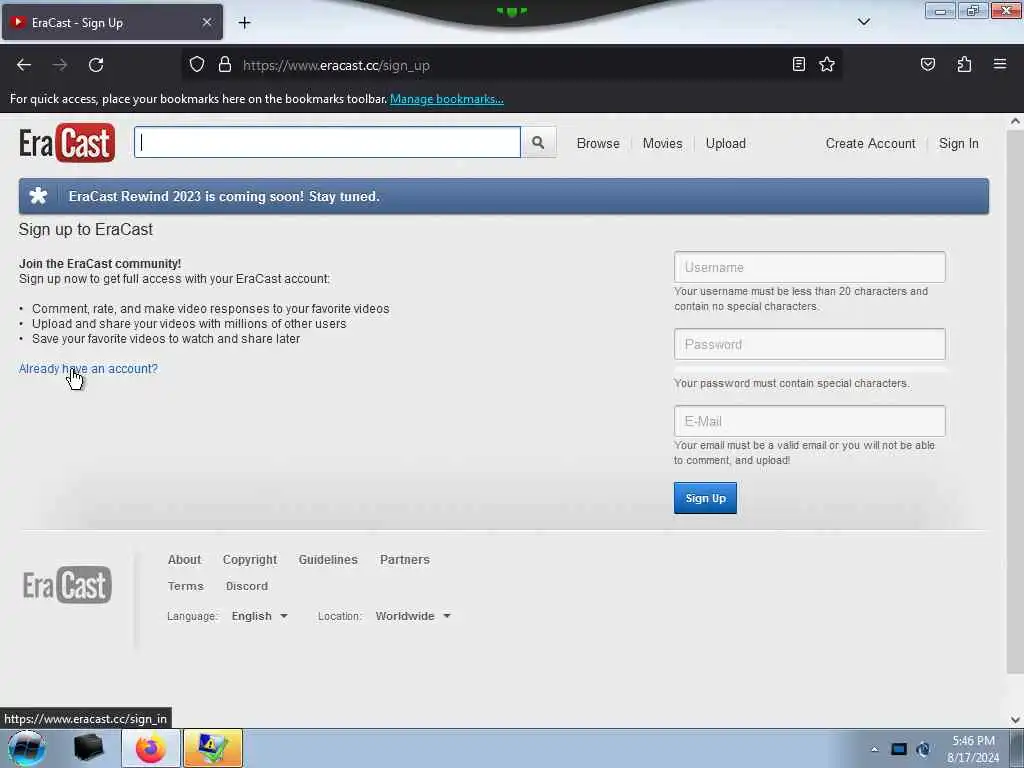1024x768 pixels.
Task: Focus the Username field
Action: [809, 267]
